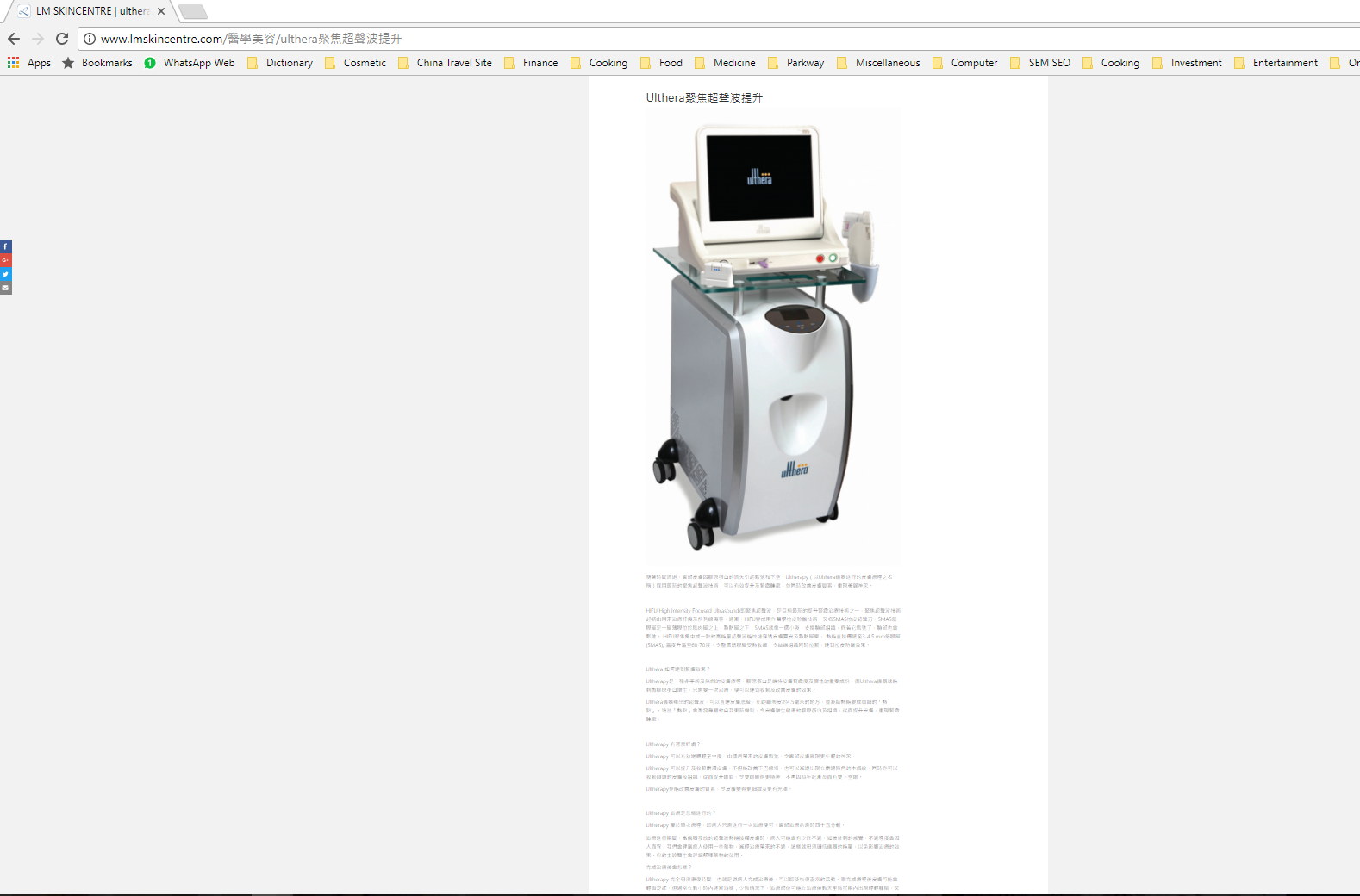The height and width of the screenshot is (896, 1360).
Task: Share page via email side icon
Action: pyautogui.click(x=5, y=288)
